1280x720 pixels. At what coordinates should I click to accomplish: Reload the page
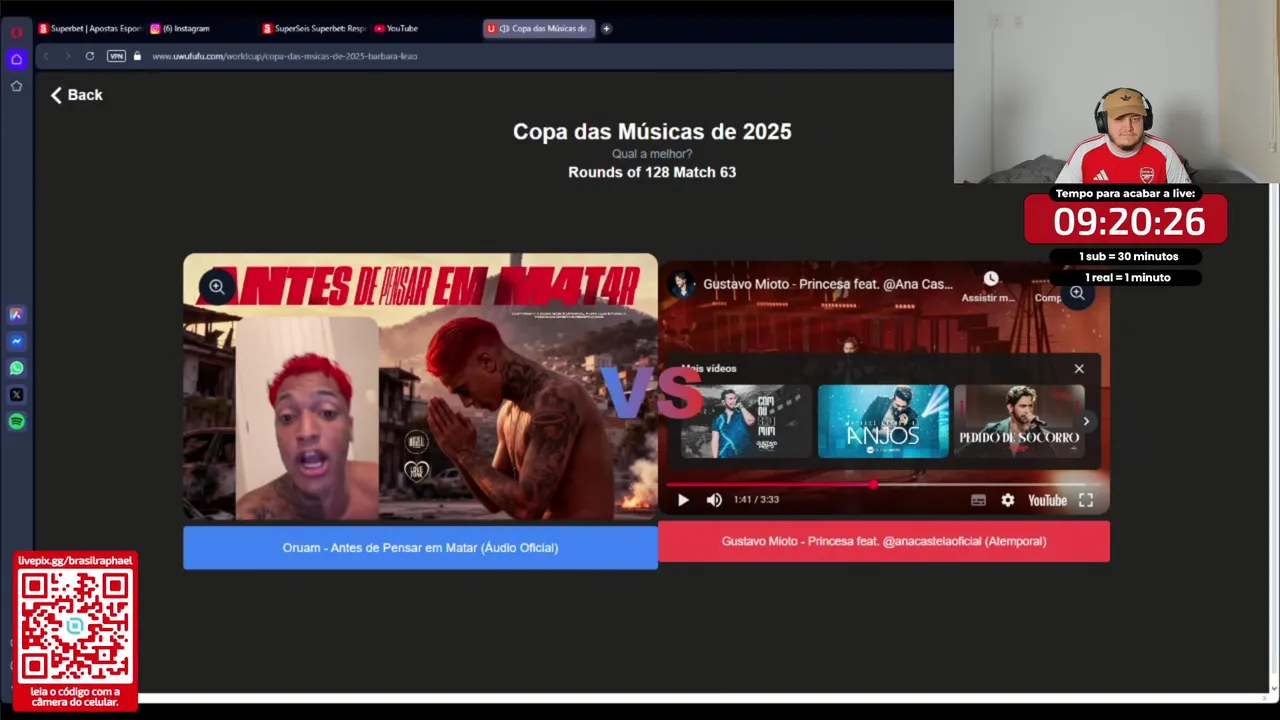90,56
